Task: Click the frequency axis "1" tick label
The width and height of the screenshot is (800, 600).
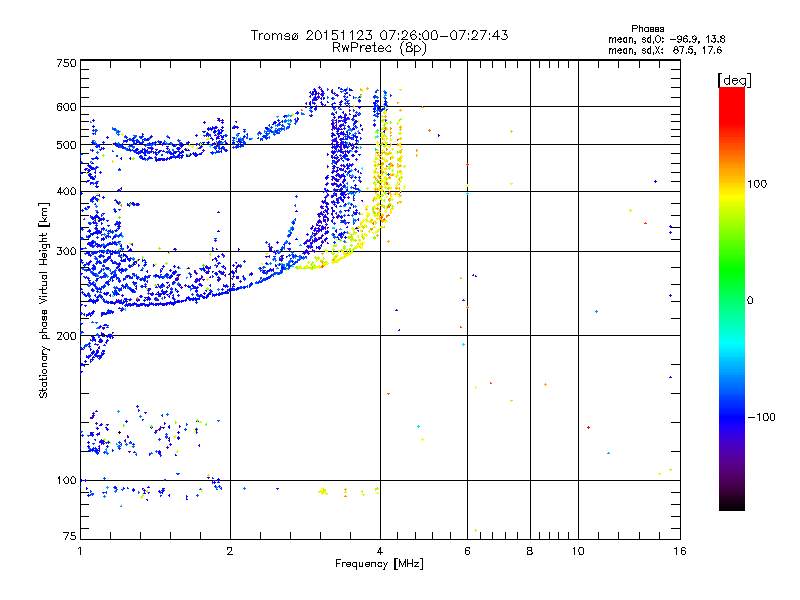Action: [80, 551]
